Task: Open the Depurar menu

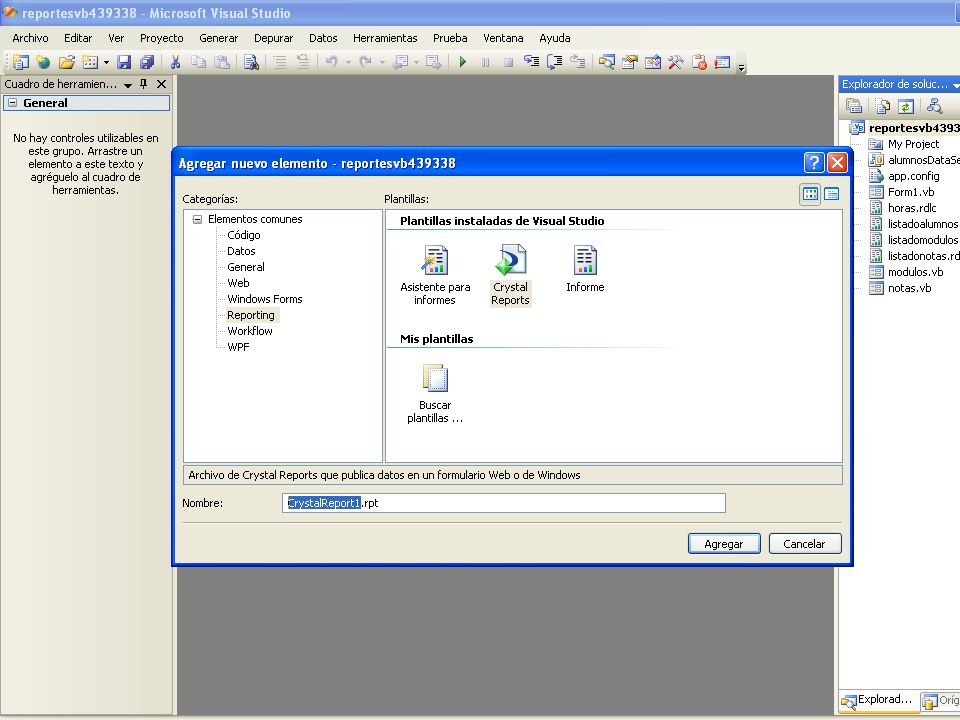Action: [x=274, y=38]
